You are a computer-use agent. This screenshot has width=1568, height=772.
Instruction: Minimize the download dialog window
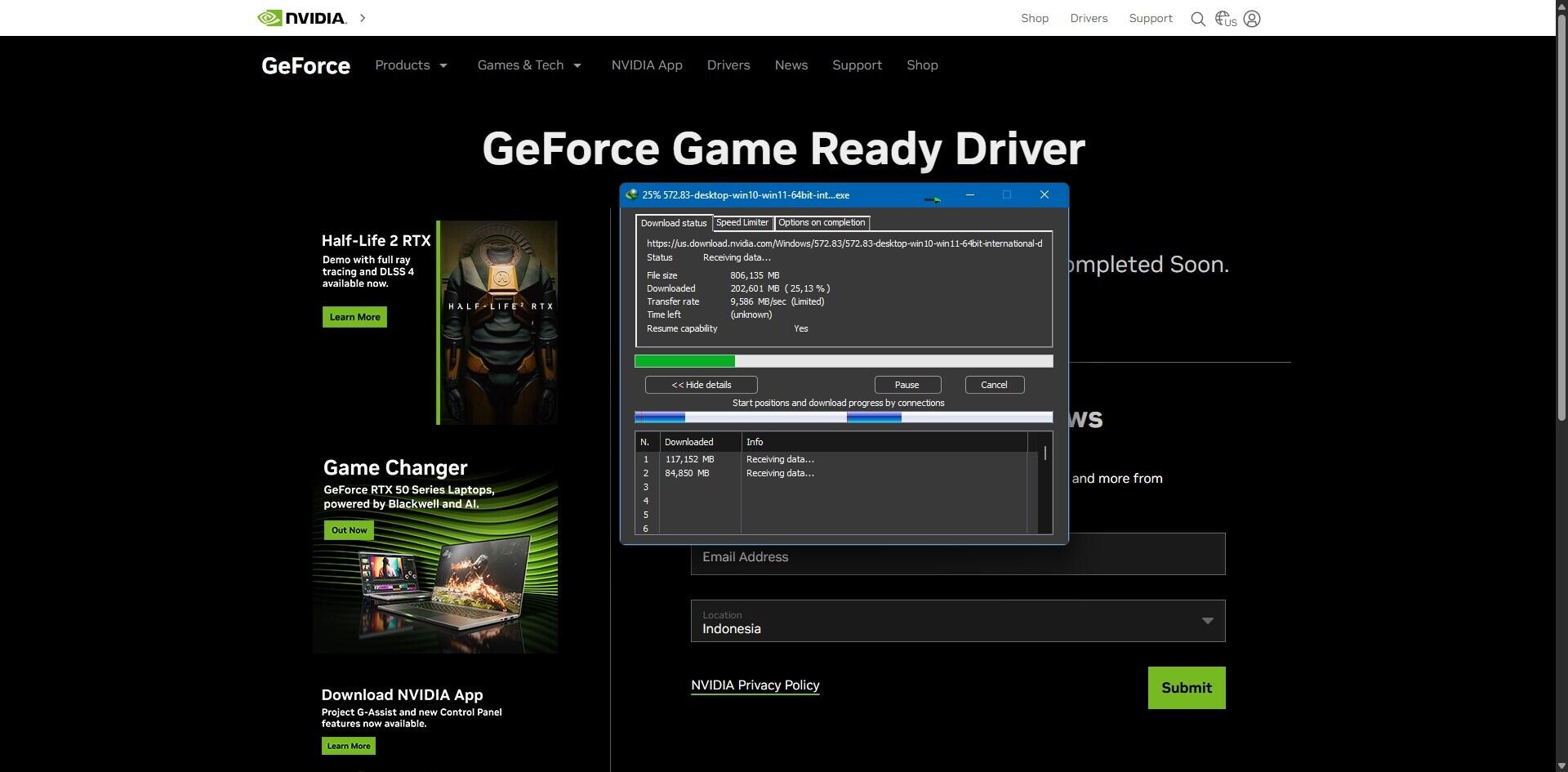969,195
